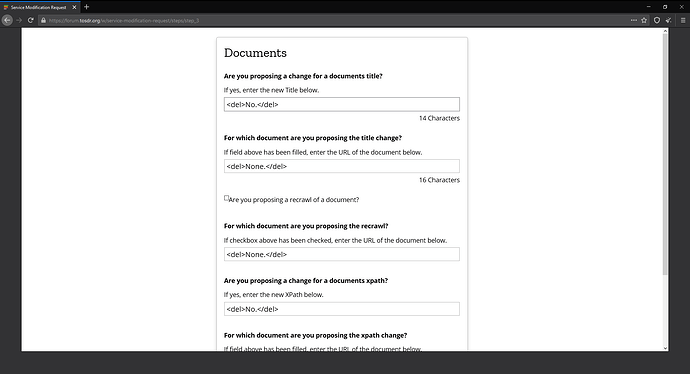The height and width of the screenshot is (374, 690).
Task: Go back to the previous page
Action: 7,20
